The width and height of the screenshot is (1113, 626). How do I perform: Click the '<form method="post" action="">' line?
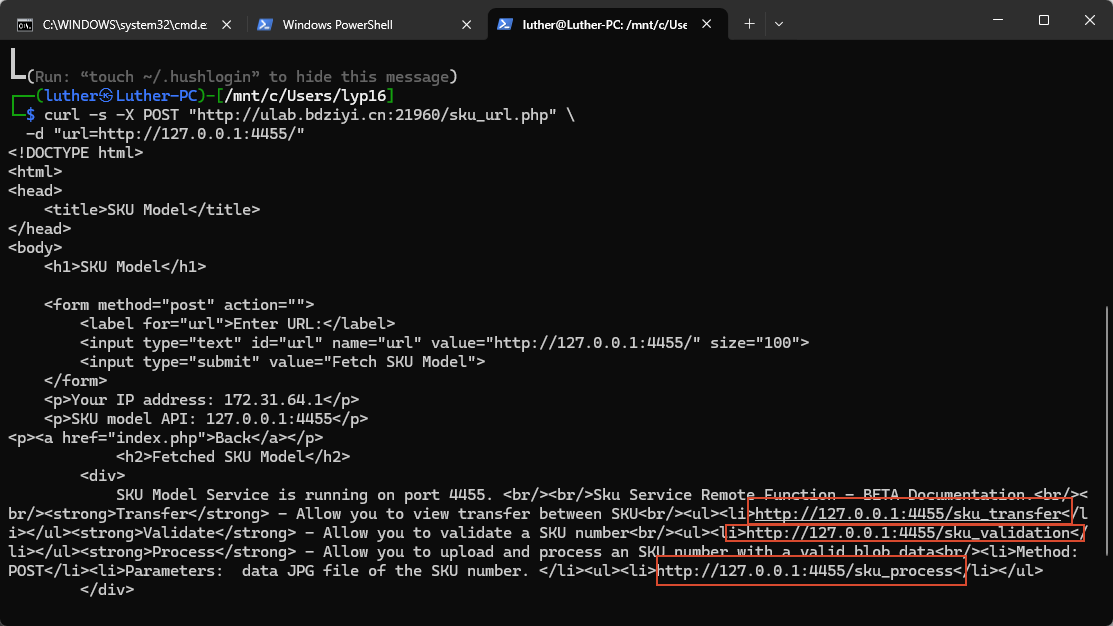[179, 304]
